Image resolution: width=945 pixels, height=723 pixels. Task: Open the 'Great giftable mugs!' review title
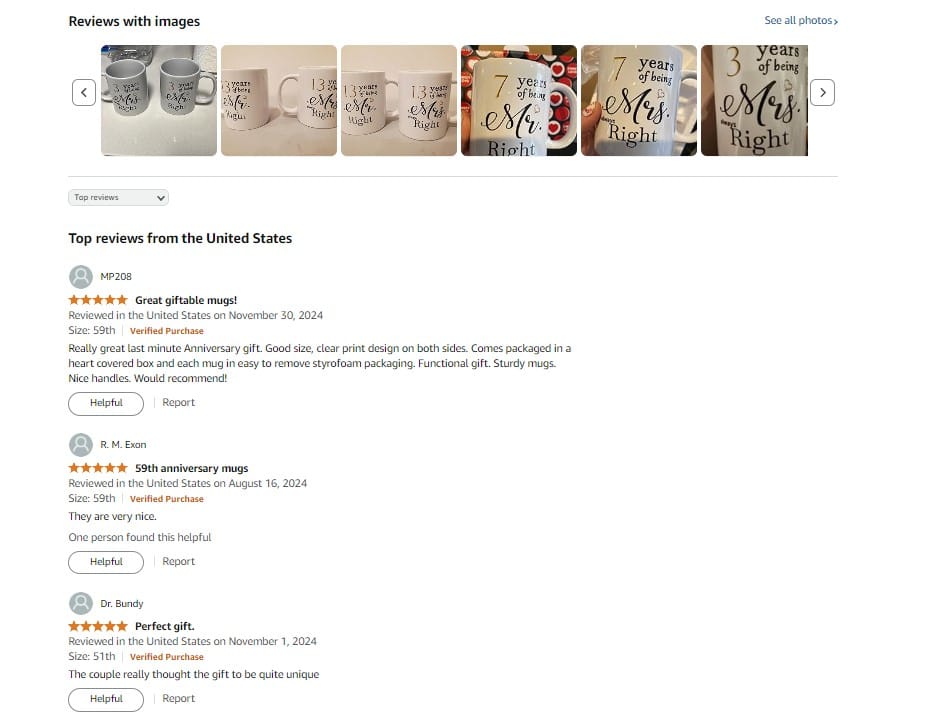pyautogui.click(x=186, y=300)
